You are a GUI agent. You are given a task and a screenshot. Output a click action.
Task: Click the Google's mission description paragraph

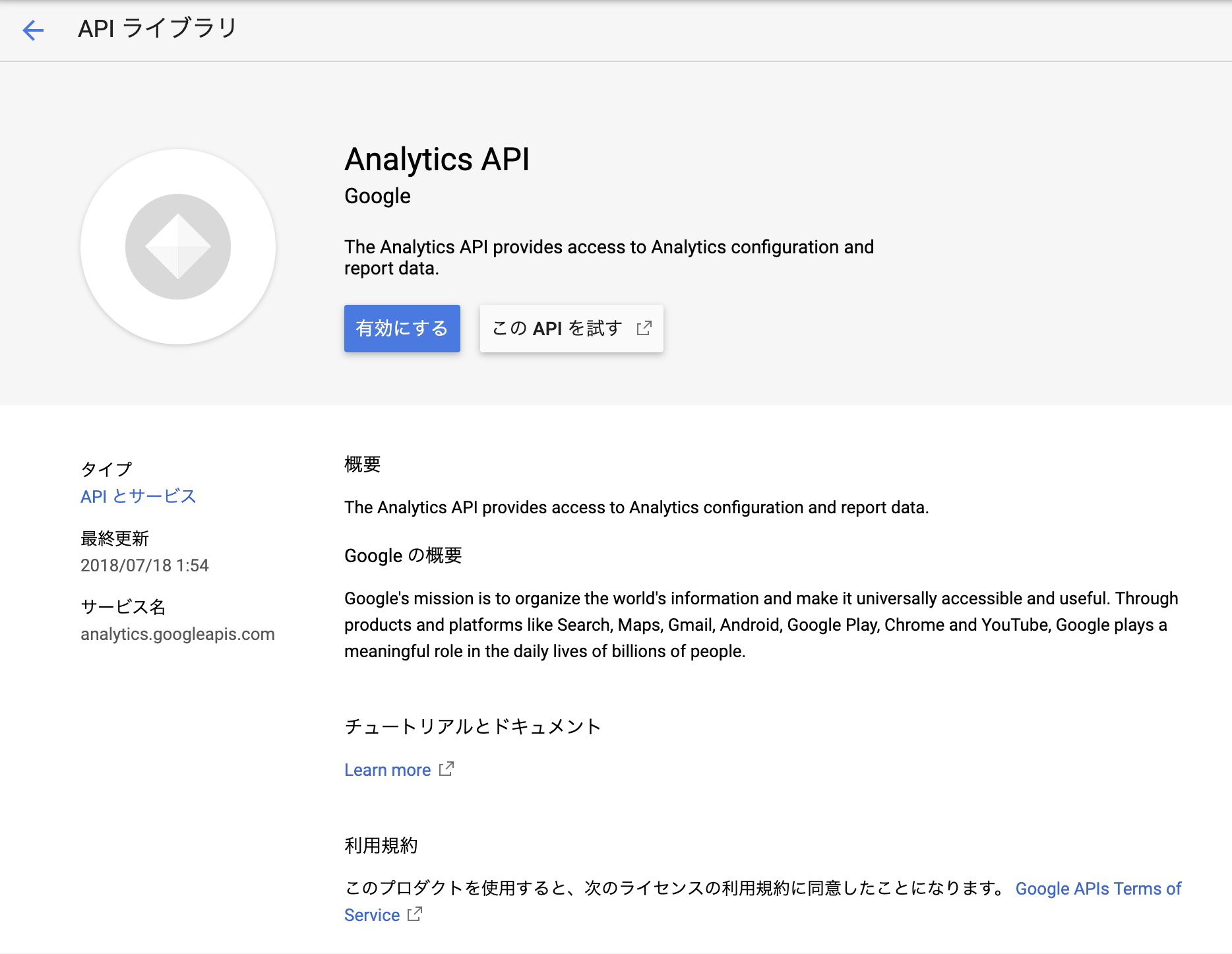761,625
